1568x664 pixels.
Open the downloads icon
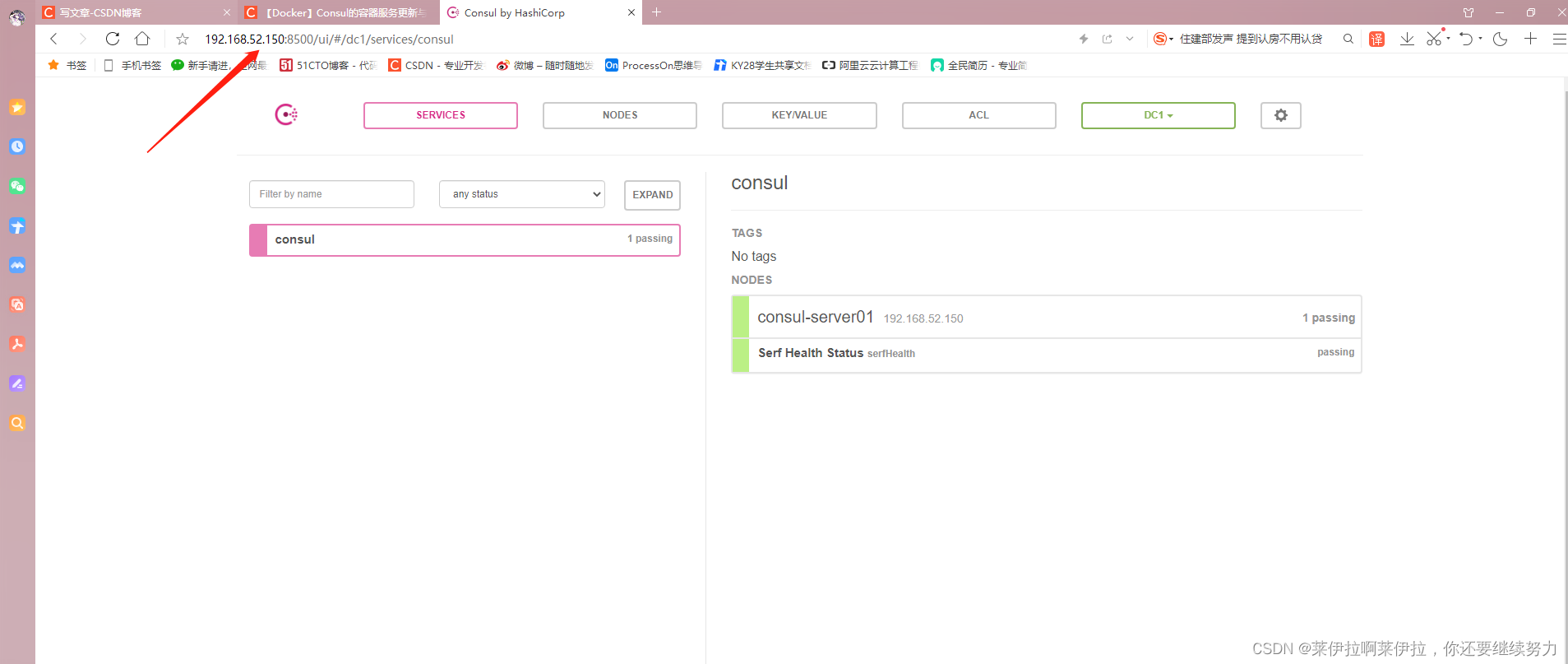click(x=1407, y=39)
